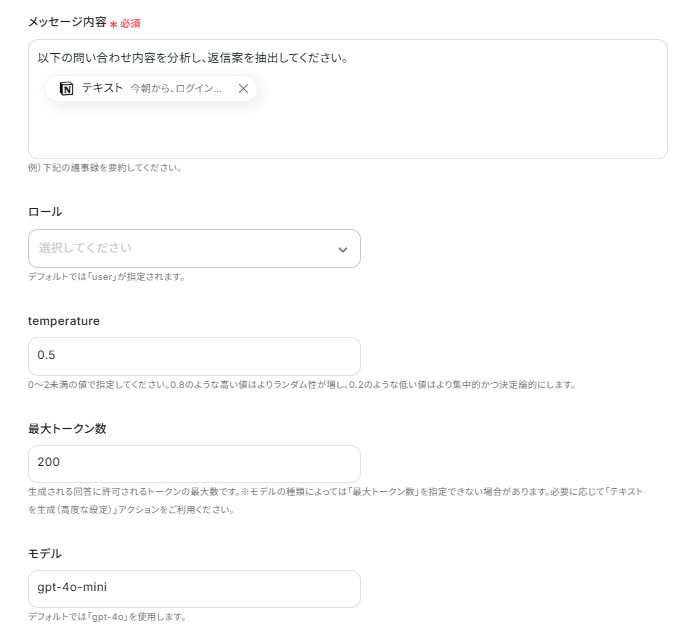699x638 pixels.
Task: Click the temperature field label
Action: coord(63,320)
